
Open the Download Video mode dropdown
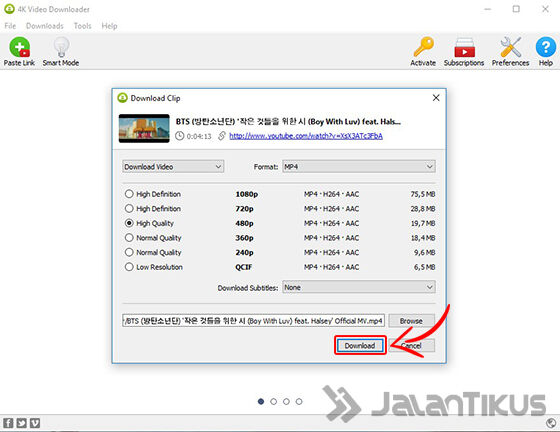tap(173, 166)
